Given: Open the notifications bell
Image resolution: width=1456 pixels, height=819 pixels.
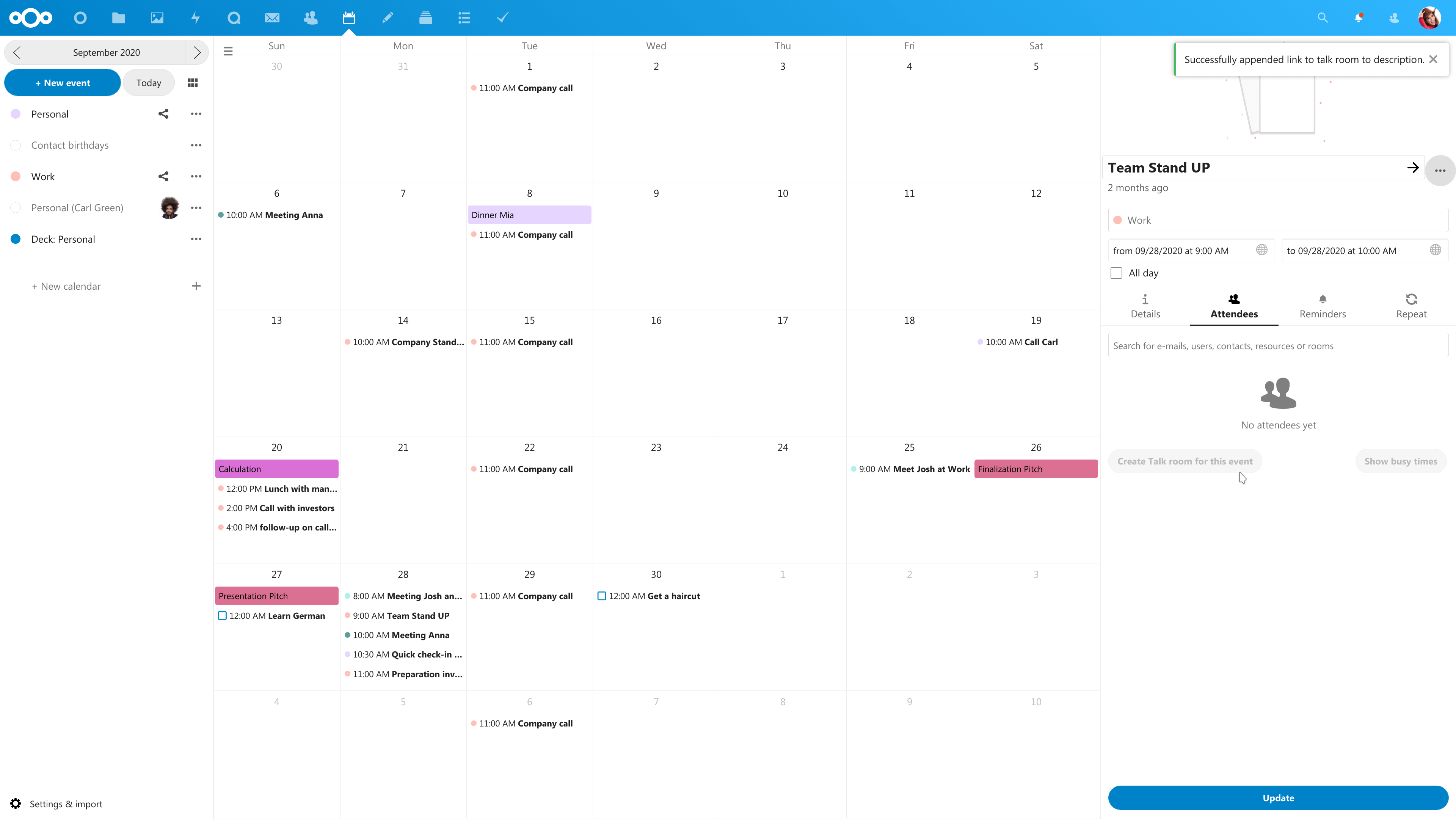Looking at the screenshot, I should click(x=1358, y=17).
